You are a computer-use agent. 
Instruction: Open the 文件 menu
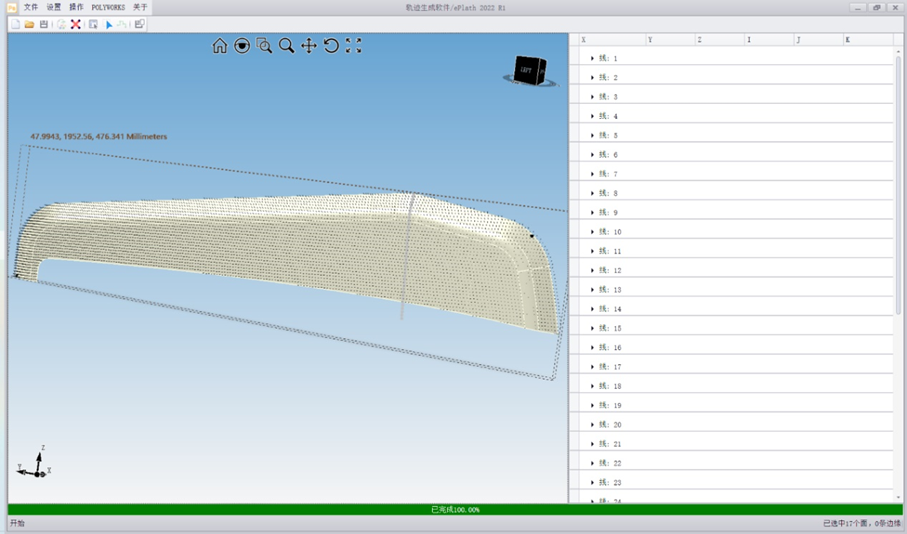click(31, 7)
